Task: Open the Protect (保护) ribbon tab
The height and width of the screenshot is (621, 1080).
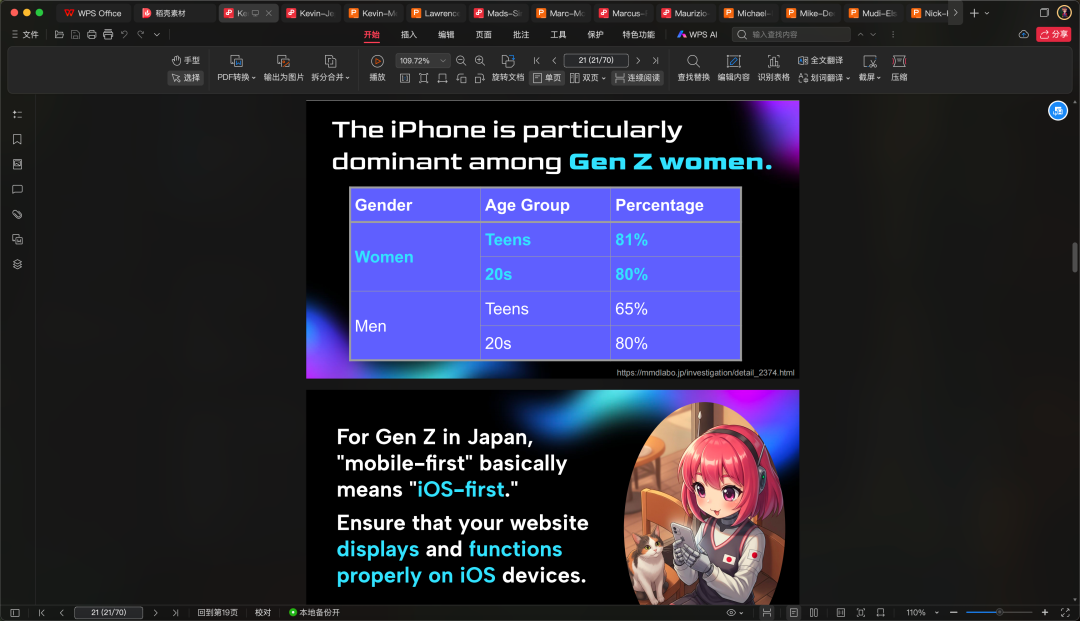Action: tap(595, 34)
